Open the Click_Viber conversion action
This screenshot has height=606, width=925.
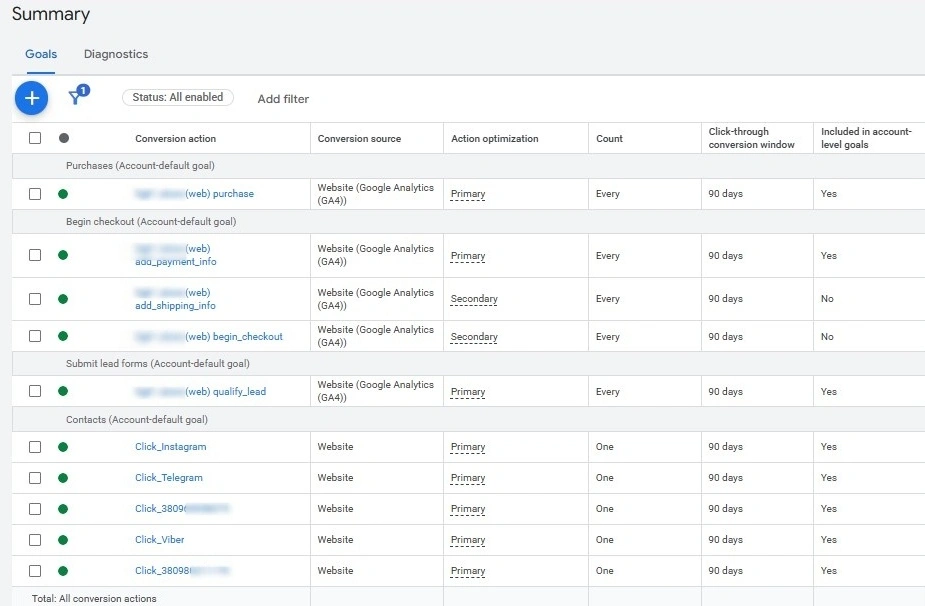tap(162, 539)
